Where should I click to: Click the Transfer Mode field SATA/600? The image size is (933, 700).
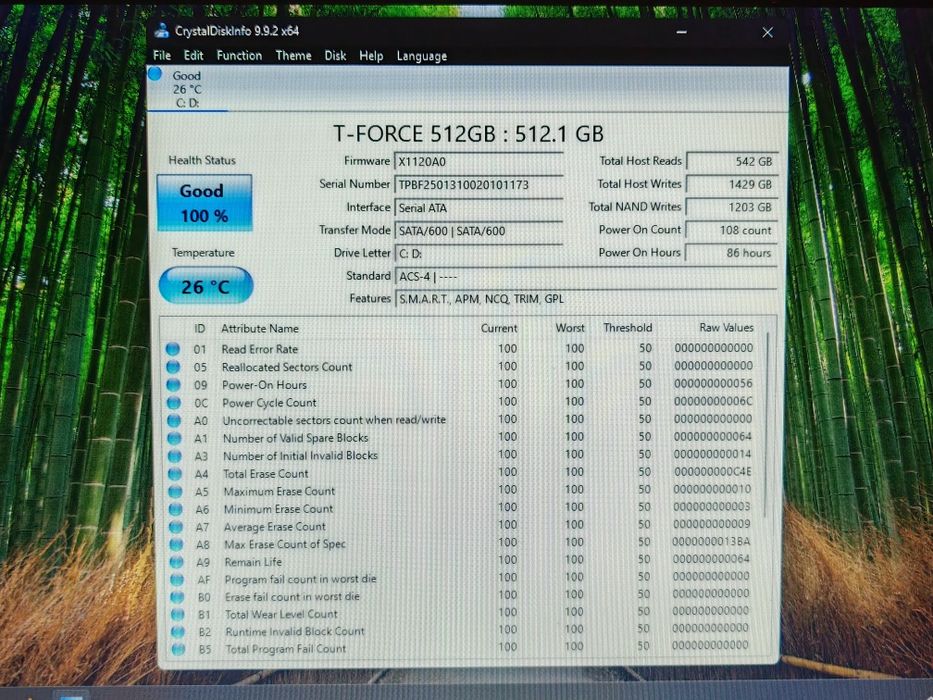(478, 231)
